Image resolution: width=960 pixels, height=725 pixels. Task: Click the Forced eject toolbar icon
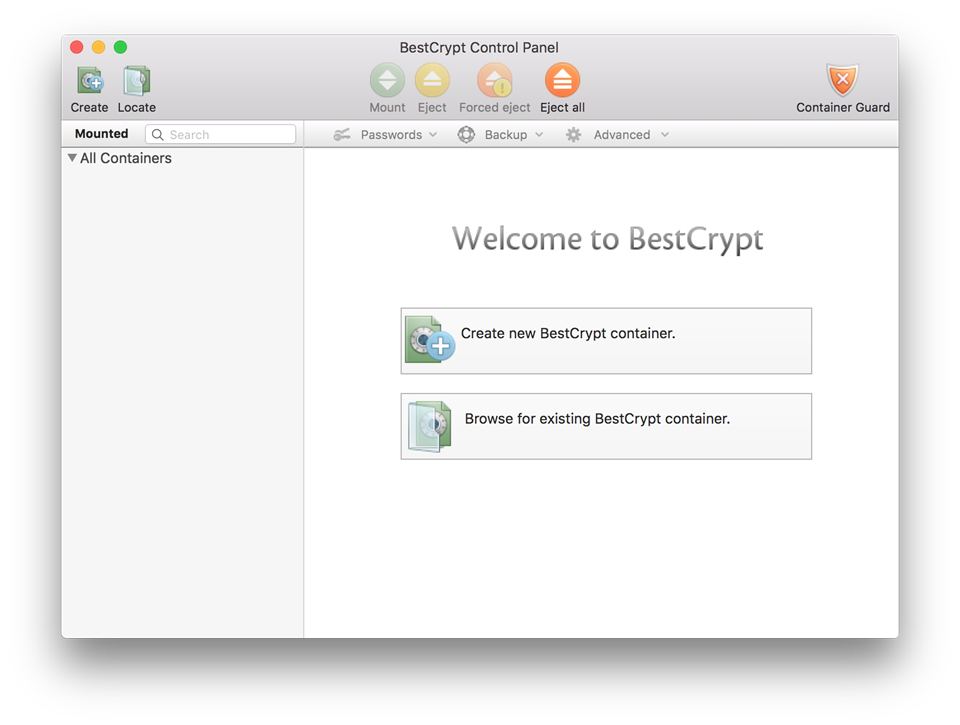pyautogui.click(x=495, y=80)
